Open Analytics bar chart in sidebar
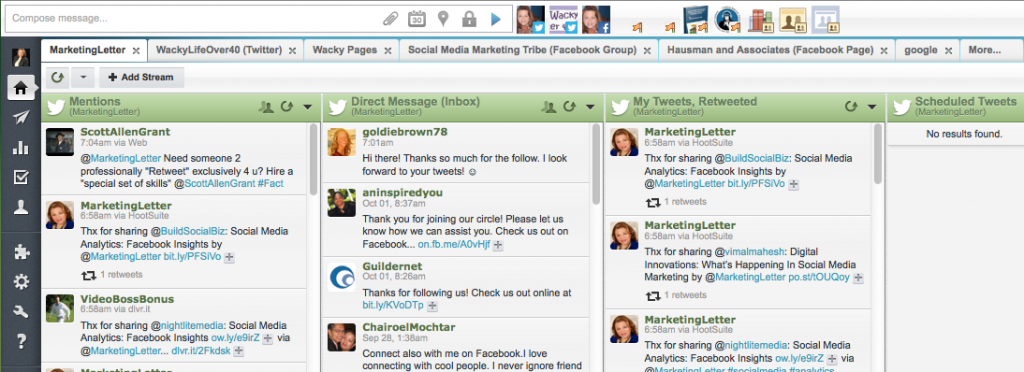This screenshot has width=1024, height=372. (21, 147)
